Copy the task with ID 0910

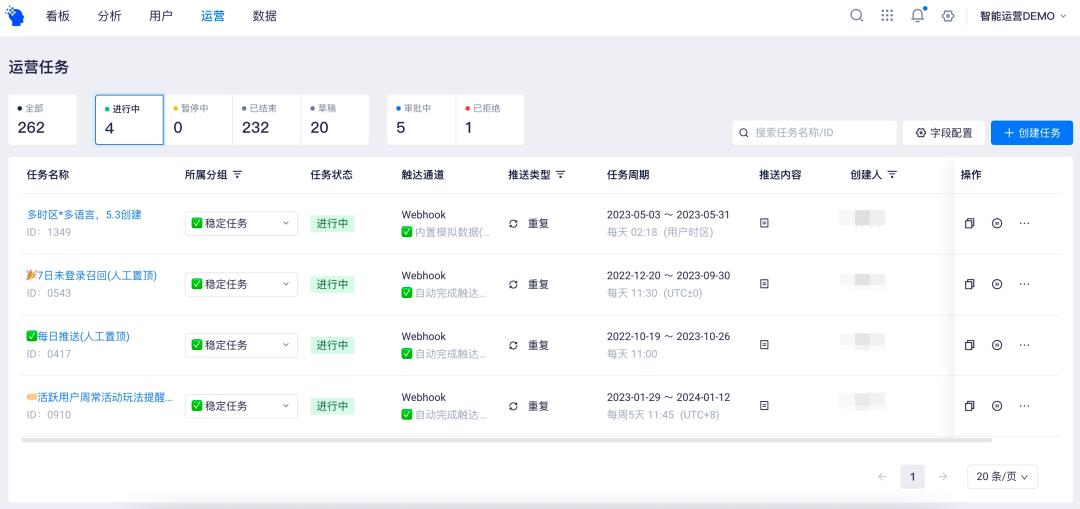click(970, 406)
